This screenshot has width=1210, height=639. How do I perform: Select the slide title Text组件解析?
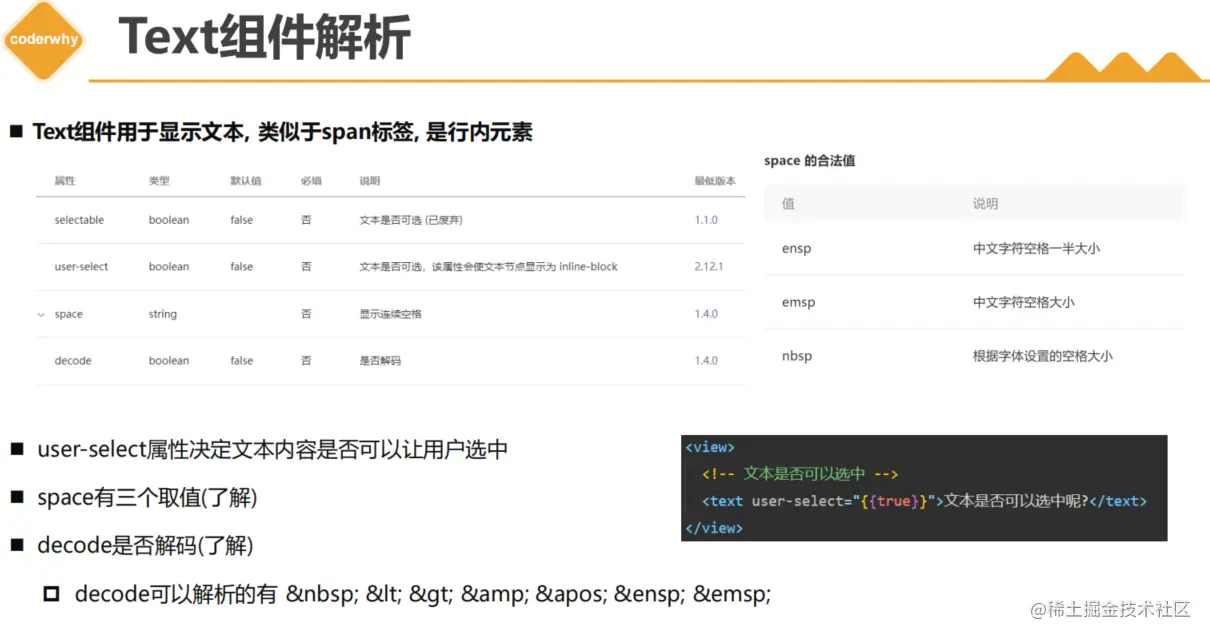point(264,39)
